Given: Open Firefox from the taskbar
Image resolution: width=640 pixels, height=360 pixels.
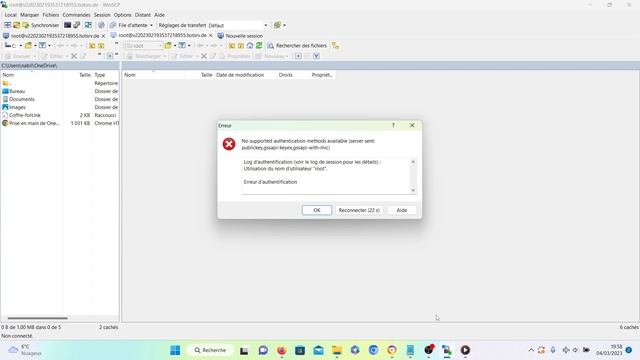Looking at the screenshot, I should (282, 350).
